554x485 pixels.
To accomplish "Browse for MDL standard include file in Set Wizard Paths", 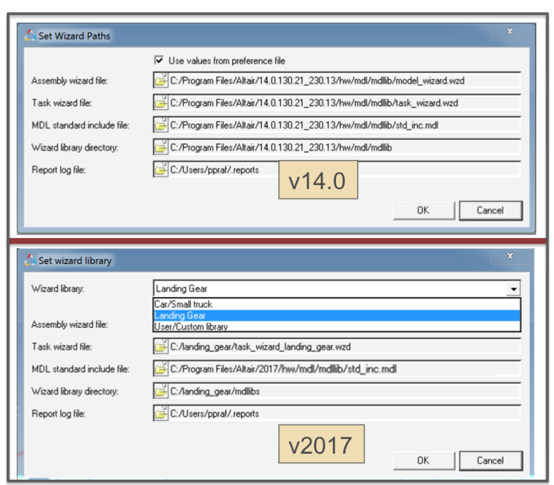I will pos(161,125).
